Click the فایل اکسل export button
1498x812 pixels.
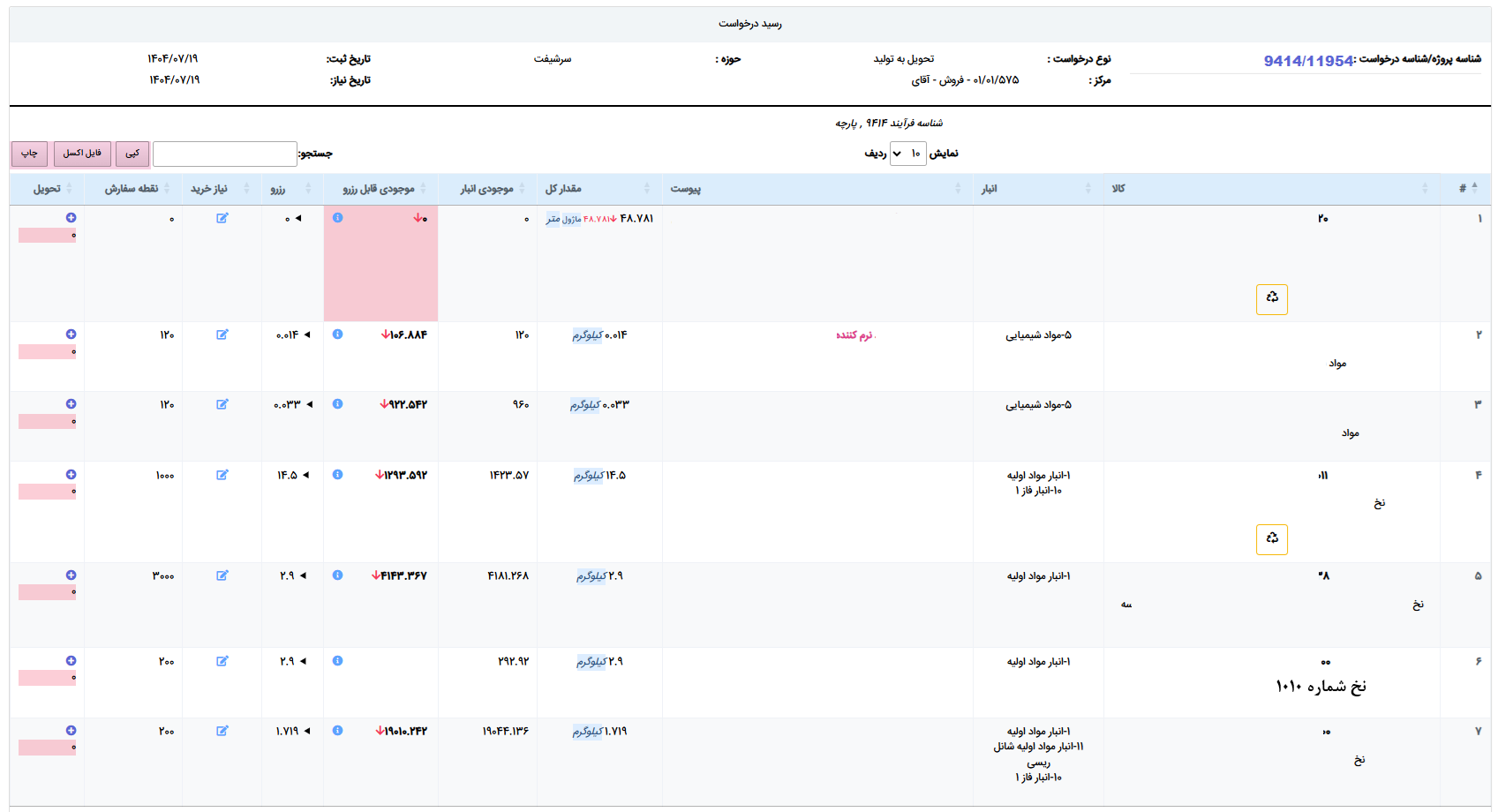(82, 154)
